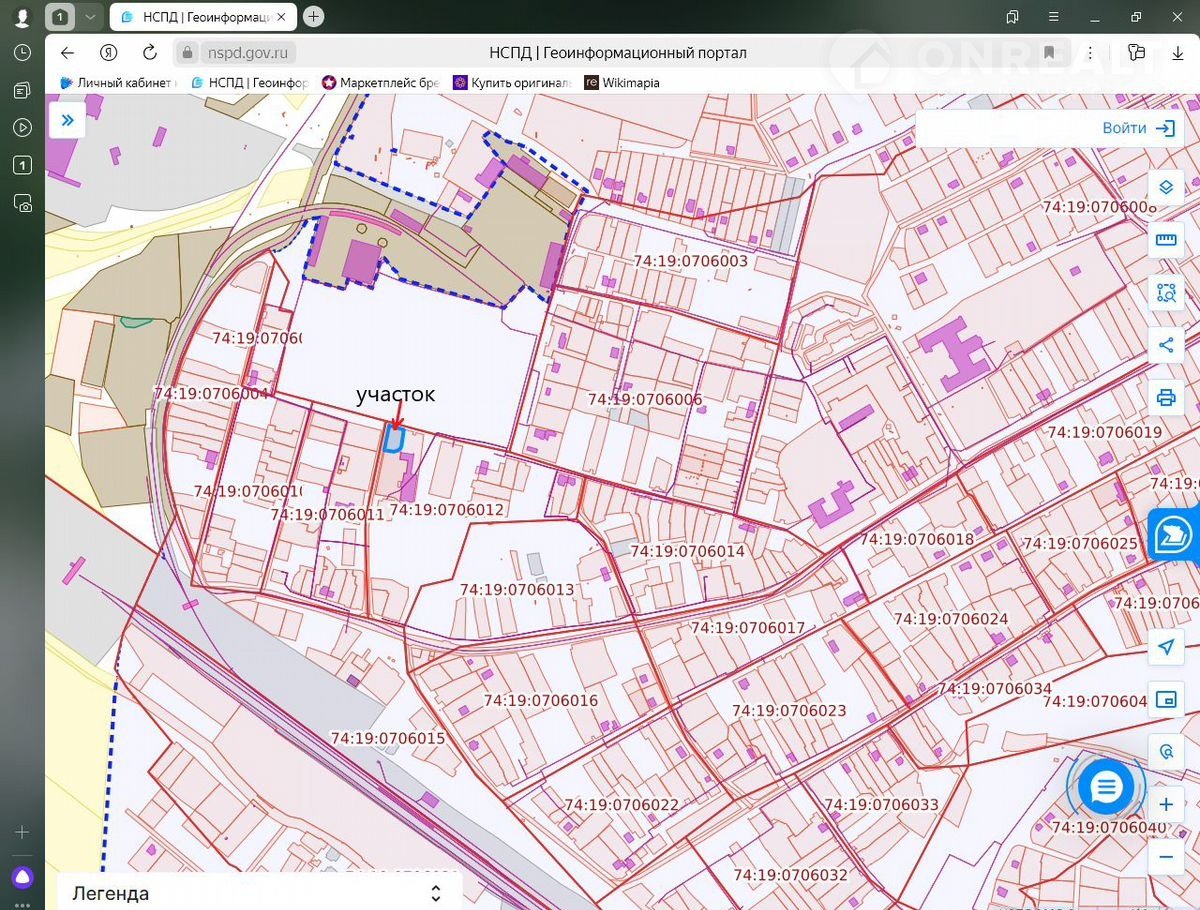Locate my position on the map

pos(1165,647)
